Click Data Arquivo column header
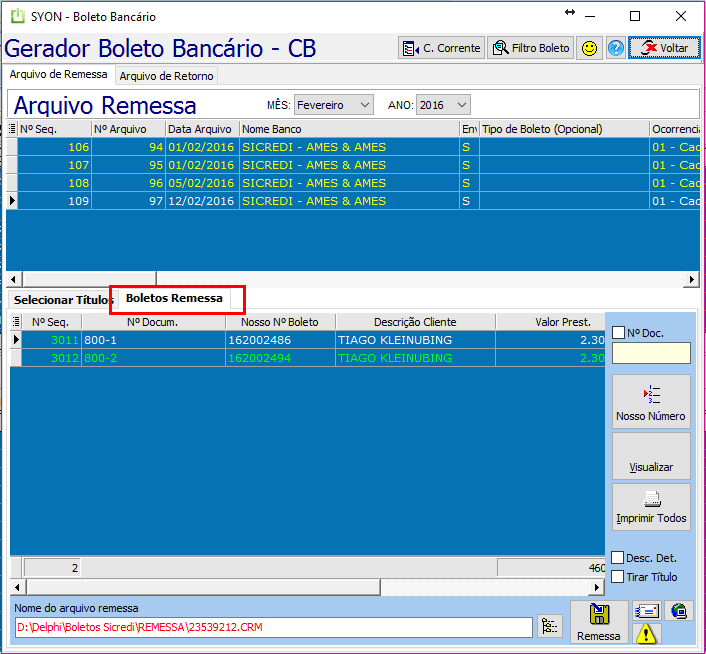 203,129
